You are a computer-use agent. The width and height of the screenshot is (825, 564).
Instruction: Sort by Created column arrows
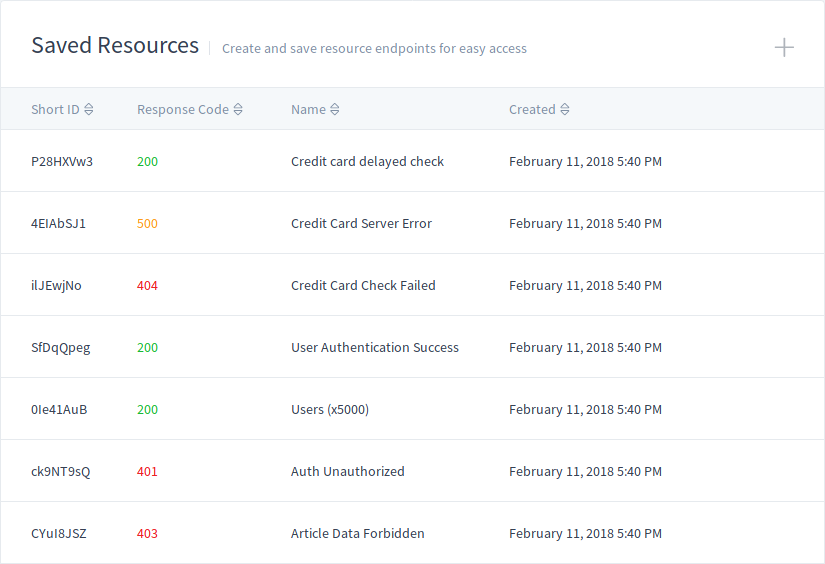point(565,109)
